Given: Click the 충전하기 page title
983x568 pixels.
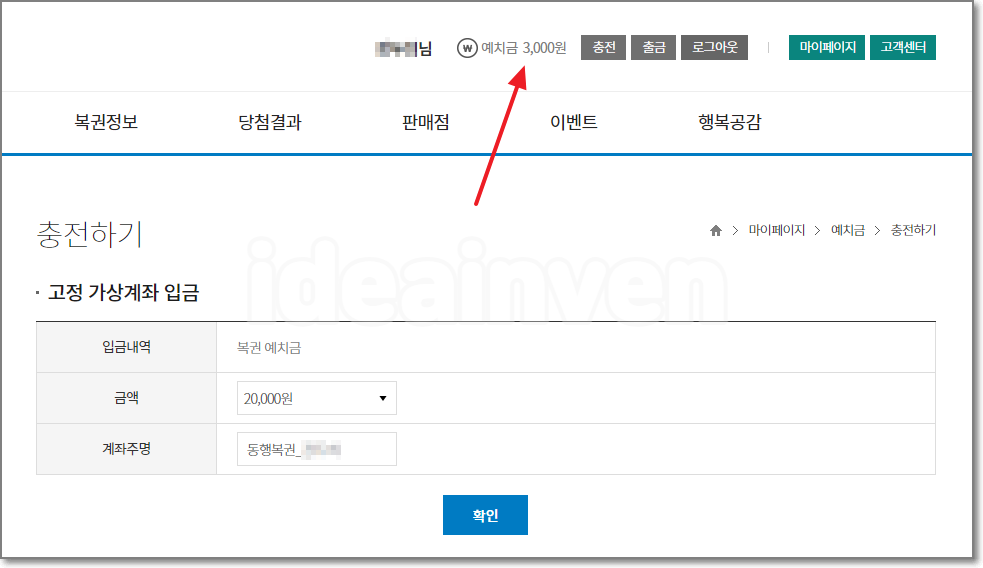Looking at the screenshot, I should (x=90, y=234).
